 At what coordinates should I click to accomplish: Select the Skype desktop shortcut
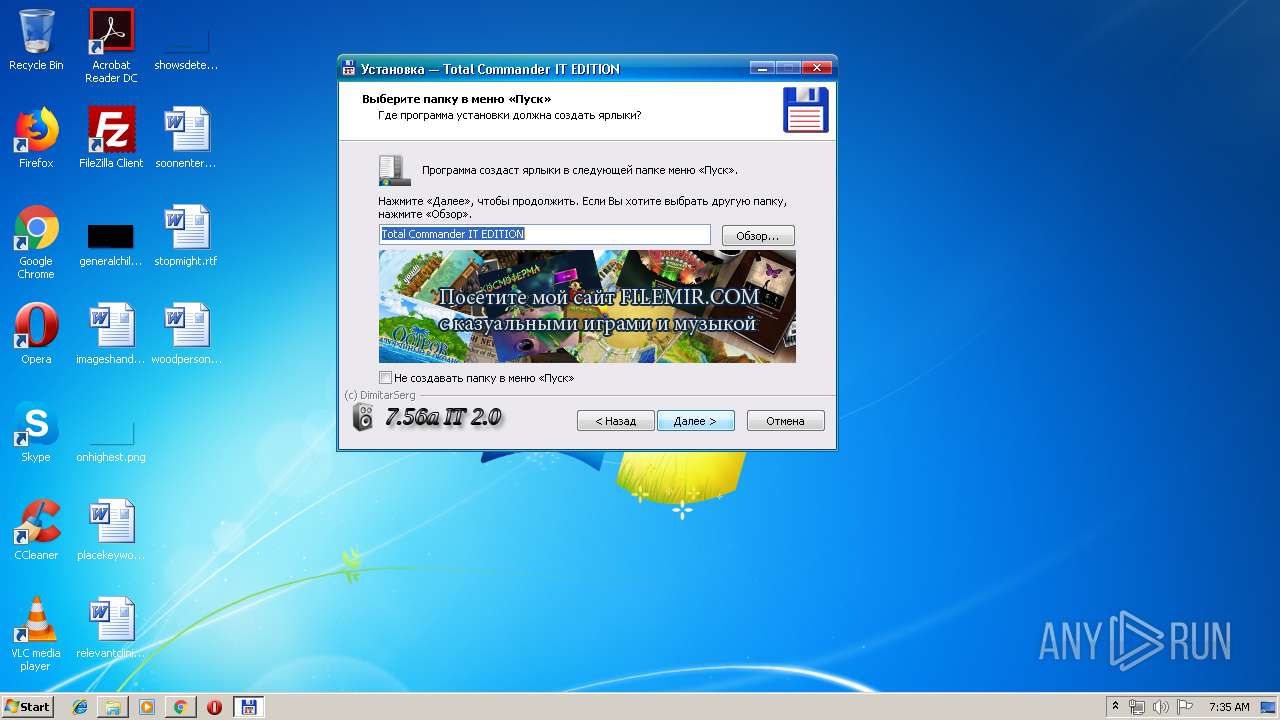coord(36,432)
